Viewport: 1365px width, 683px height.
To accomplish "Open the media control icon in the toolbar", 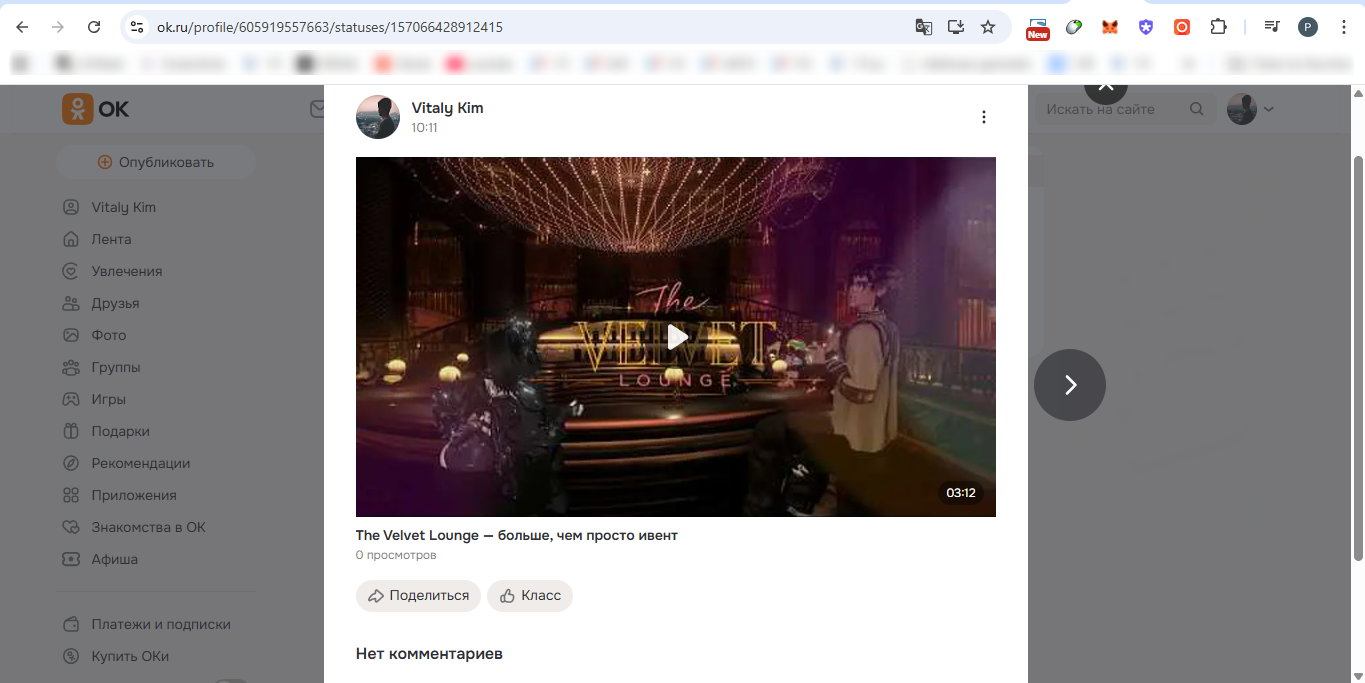I will [x=1272, y=27].
